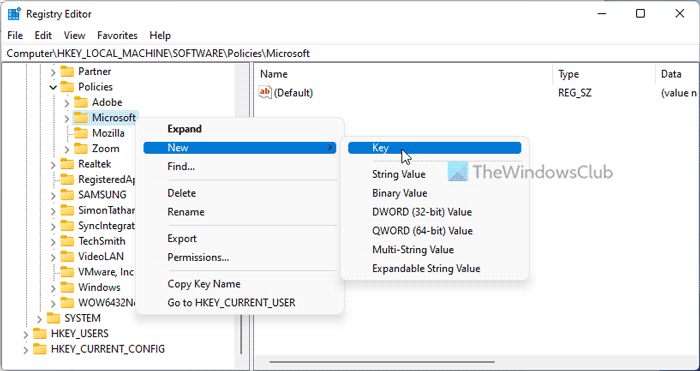Open the Edit menu
Viewport: 700px width, 371px height.
click(43, 35)
